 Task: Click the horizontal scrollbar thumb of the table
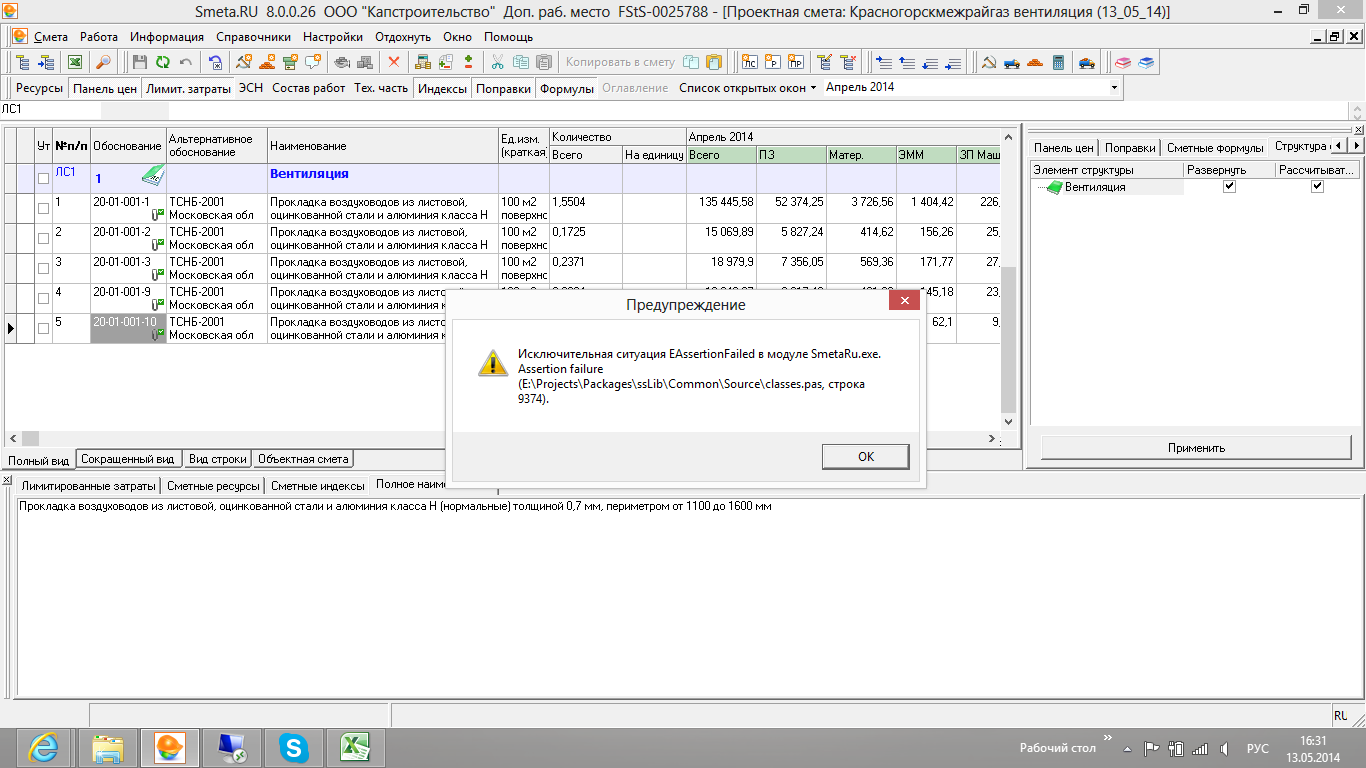(x=30, y=438)
